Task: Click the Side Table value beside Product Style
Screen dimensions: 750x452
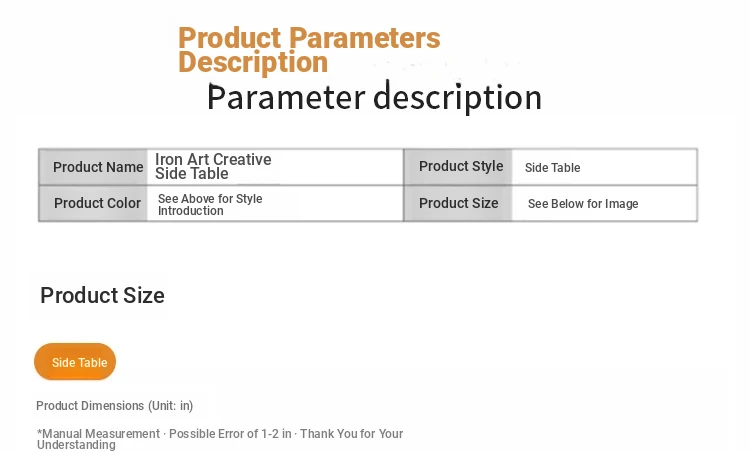Action: (552, 168)
